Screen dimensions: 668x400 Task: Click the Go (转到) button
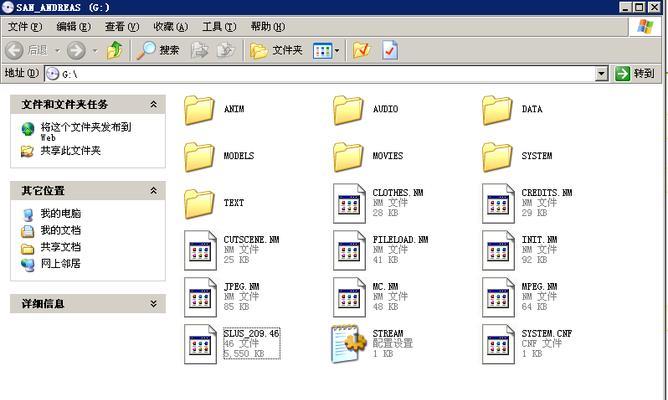pos(635,73)
